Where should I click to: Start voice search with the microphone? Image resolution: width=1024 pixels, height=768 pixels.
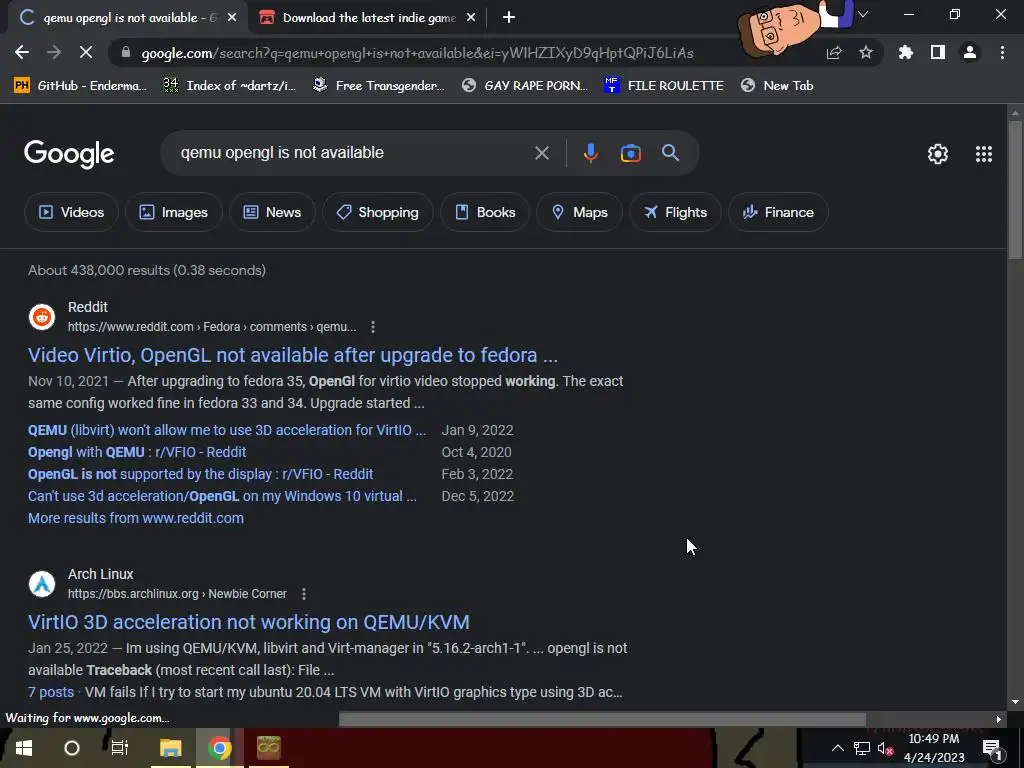590,153
